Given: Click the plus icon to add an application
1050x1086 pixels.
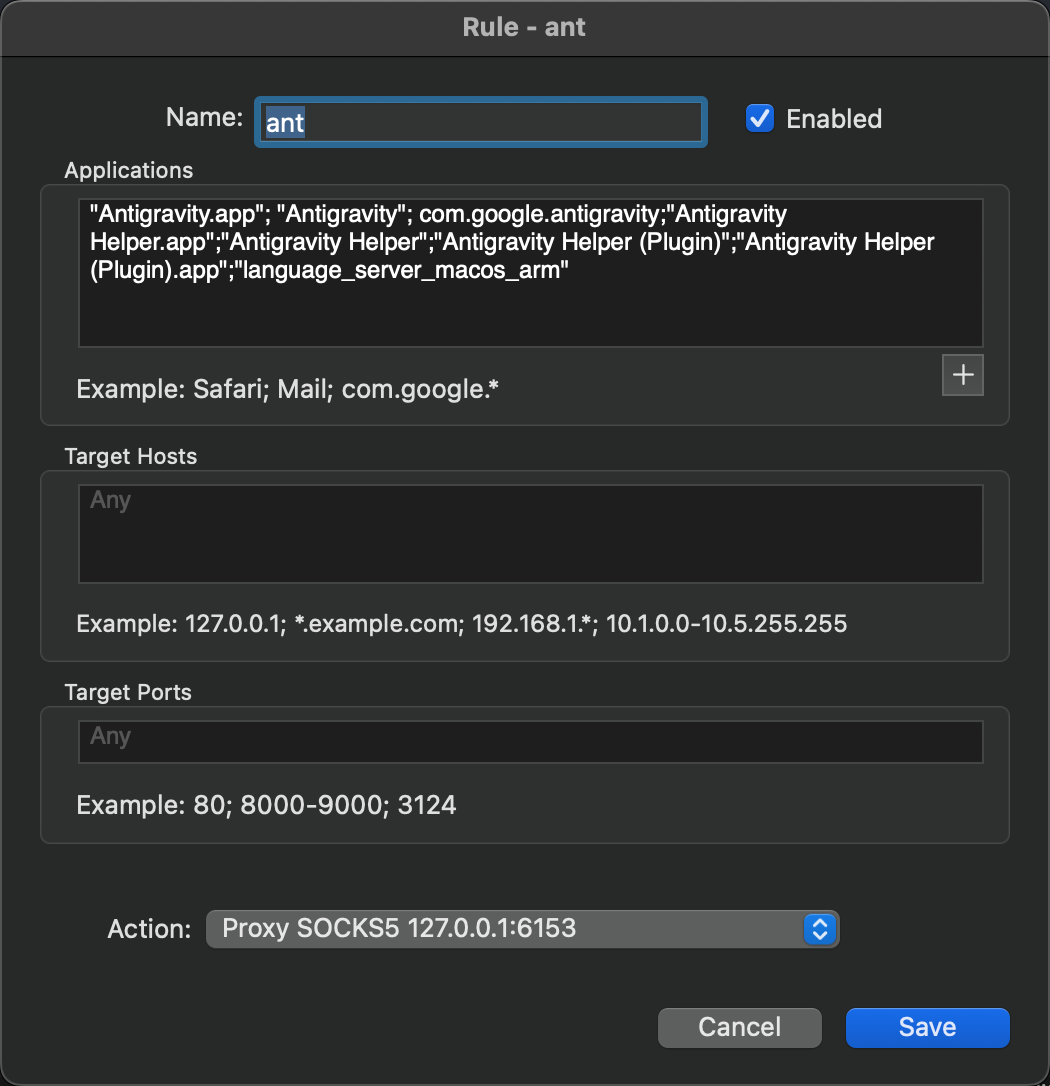Looking at the screenshot, I should [x=963, y=375].
